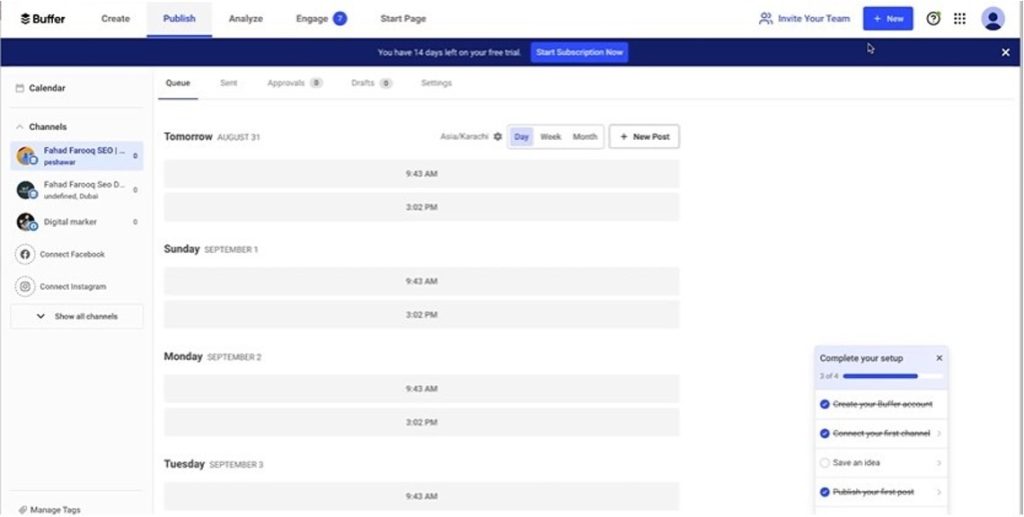Switch to the Approvals tab

pyautogui.click(x=295, y=84)
